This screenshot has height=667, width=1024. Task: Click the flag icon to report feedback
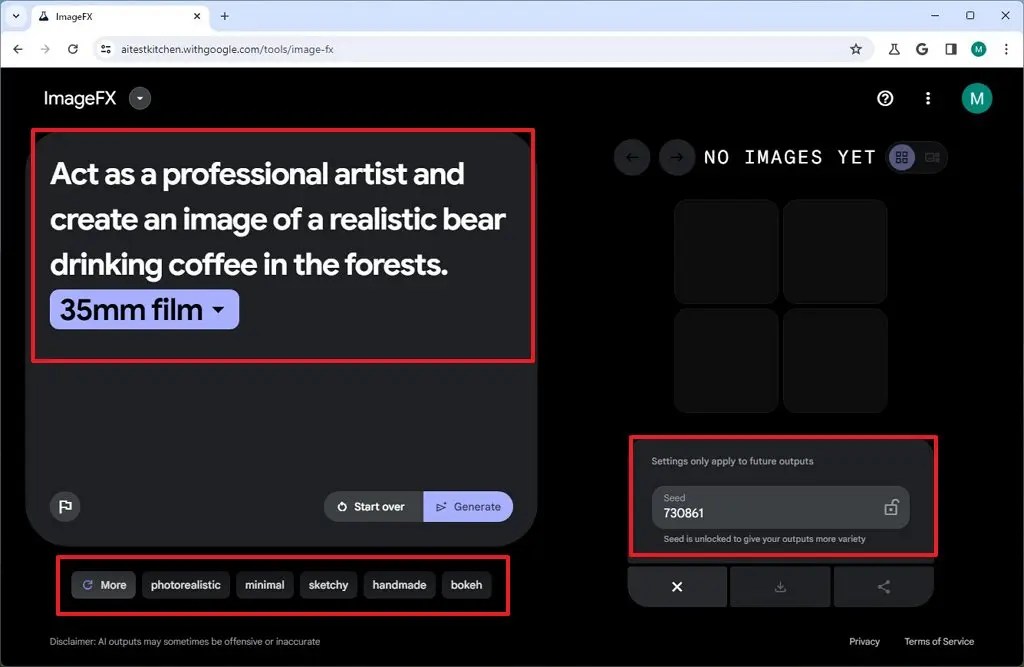click(65, 506)
